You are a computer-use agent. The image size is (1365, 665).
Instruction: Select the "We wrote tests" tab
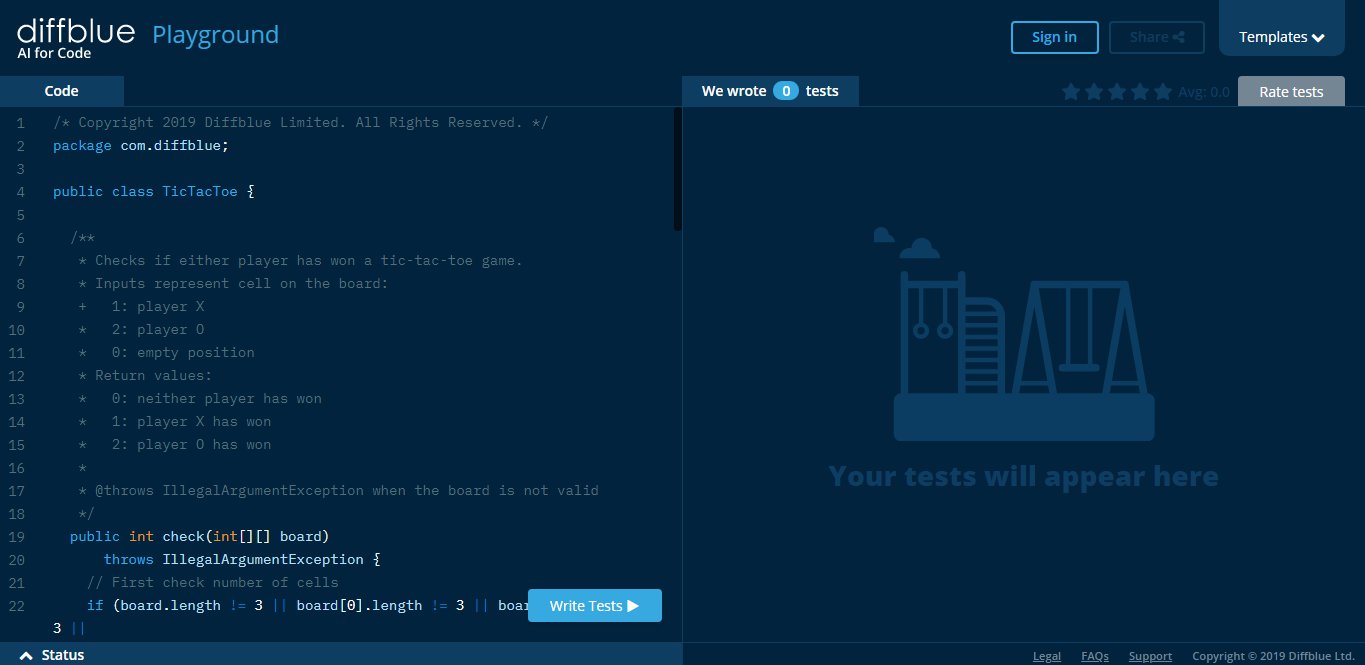tap(770, 90)
